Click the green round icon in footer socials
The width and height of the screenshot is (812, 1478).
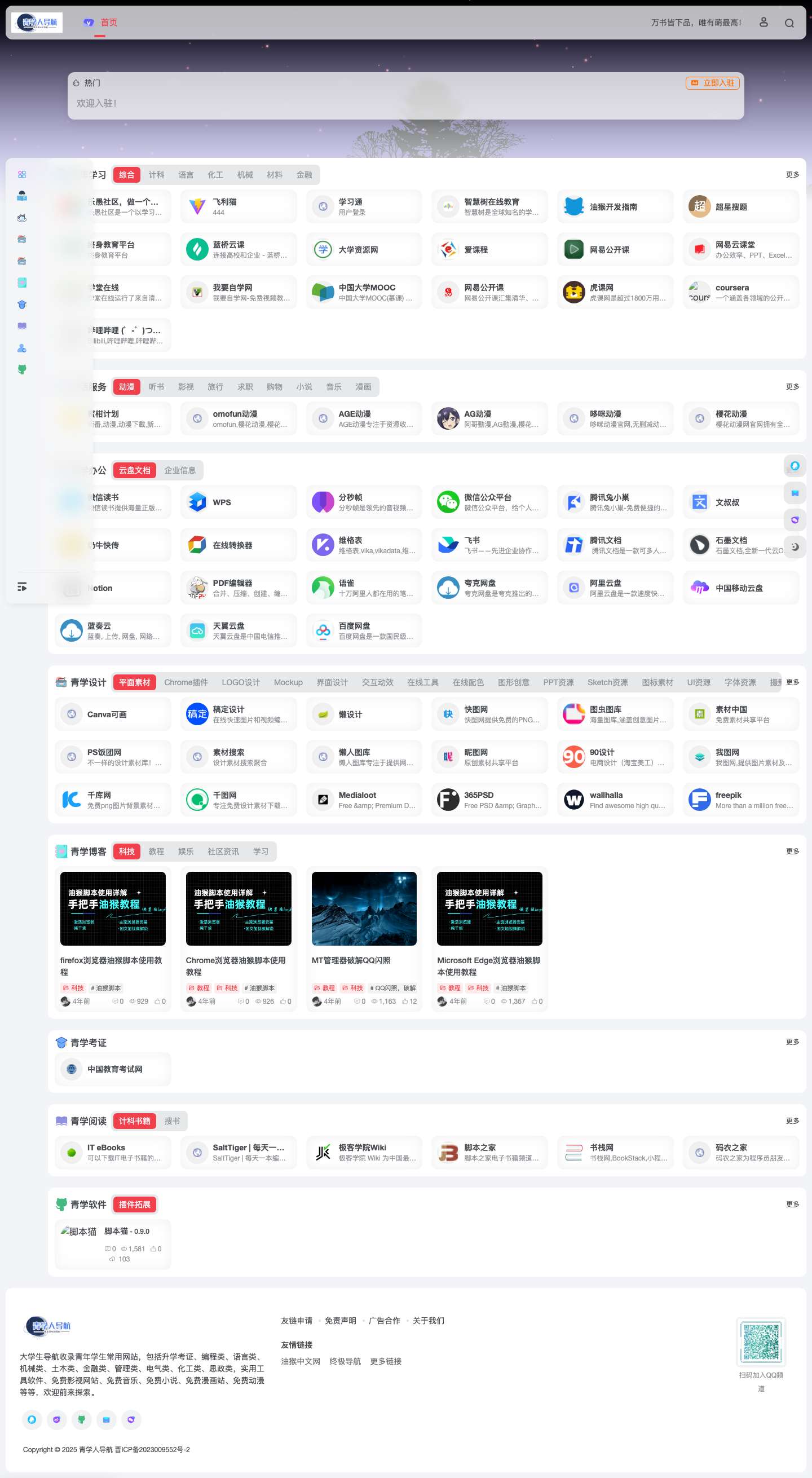point(82,1419)
